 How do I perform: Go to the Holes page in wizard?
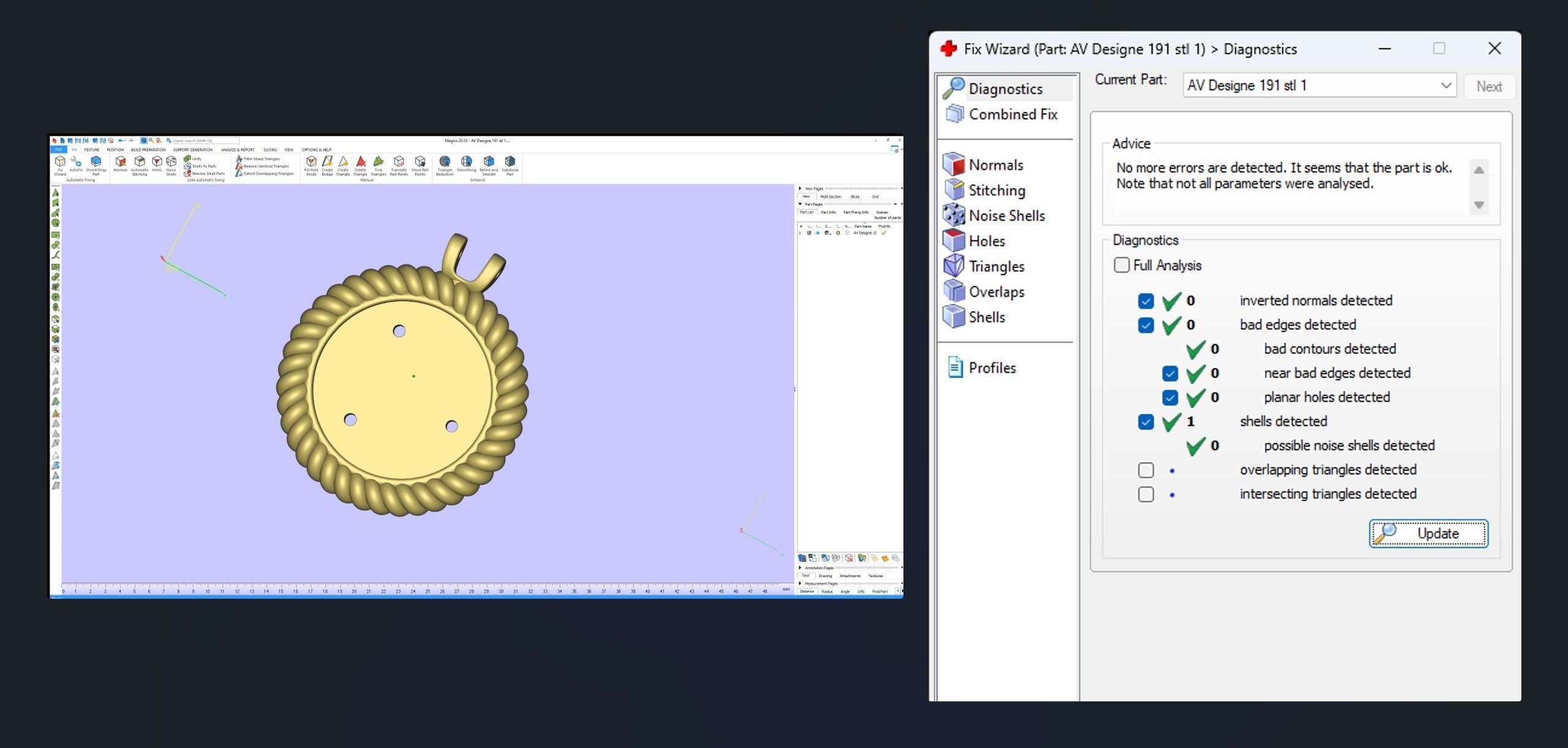[986, 241]
